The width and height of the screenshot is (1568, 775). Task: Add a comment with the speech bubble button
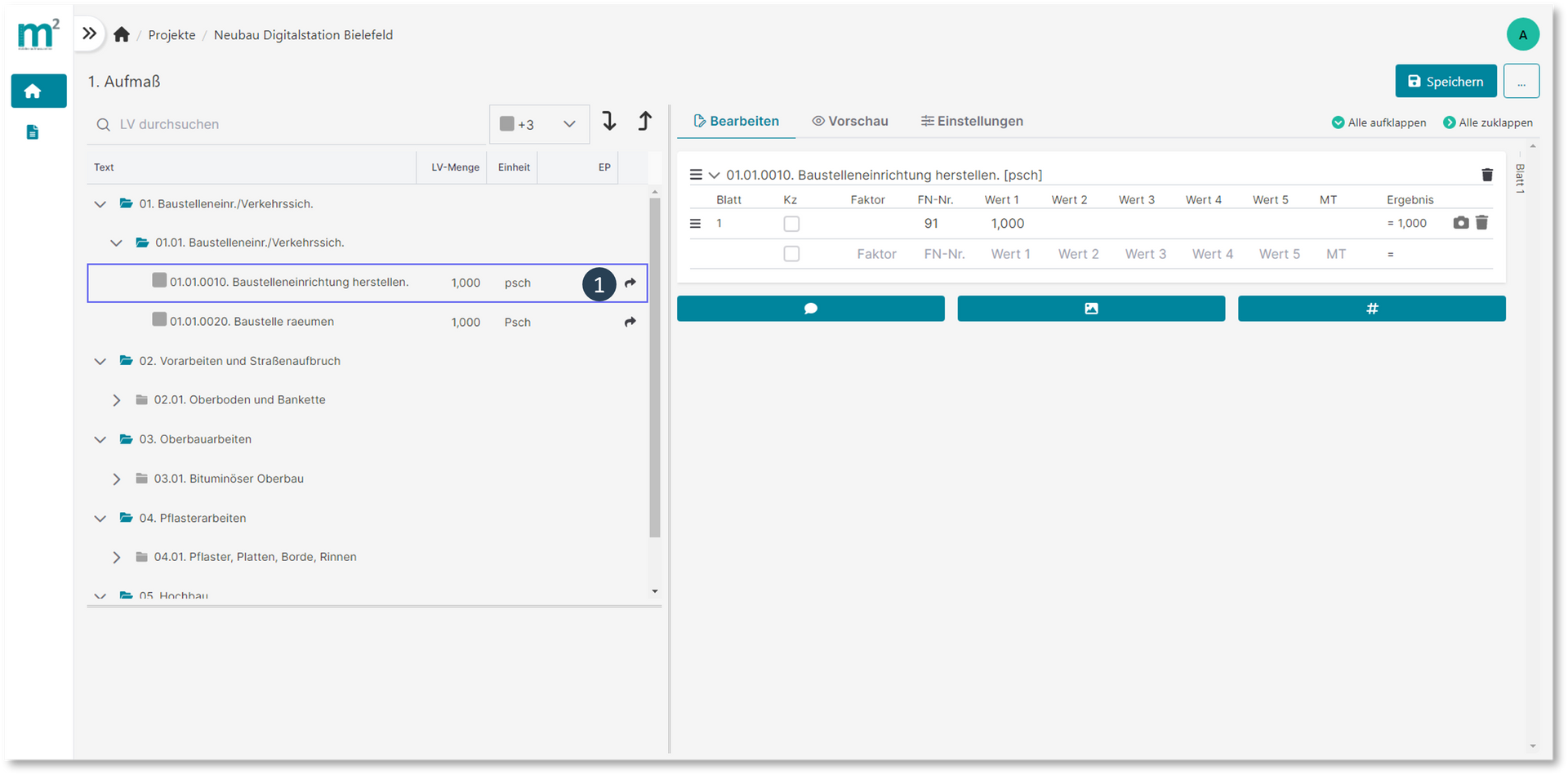811,309
